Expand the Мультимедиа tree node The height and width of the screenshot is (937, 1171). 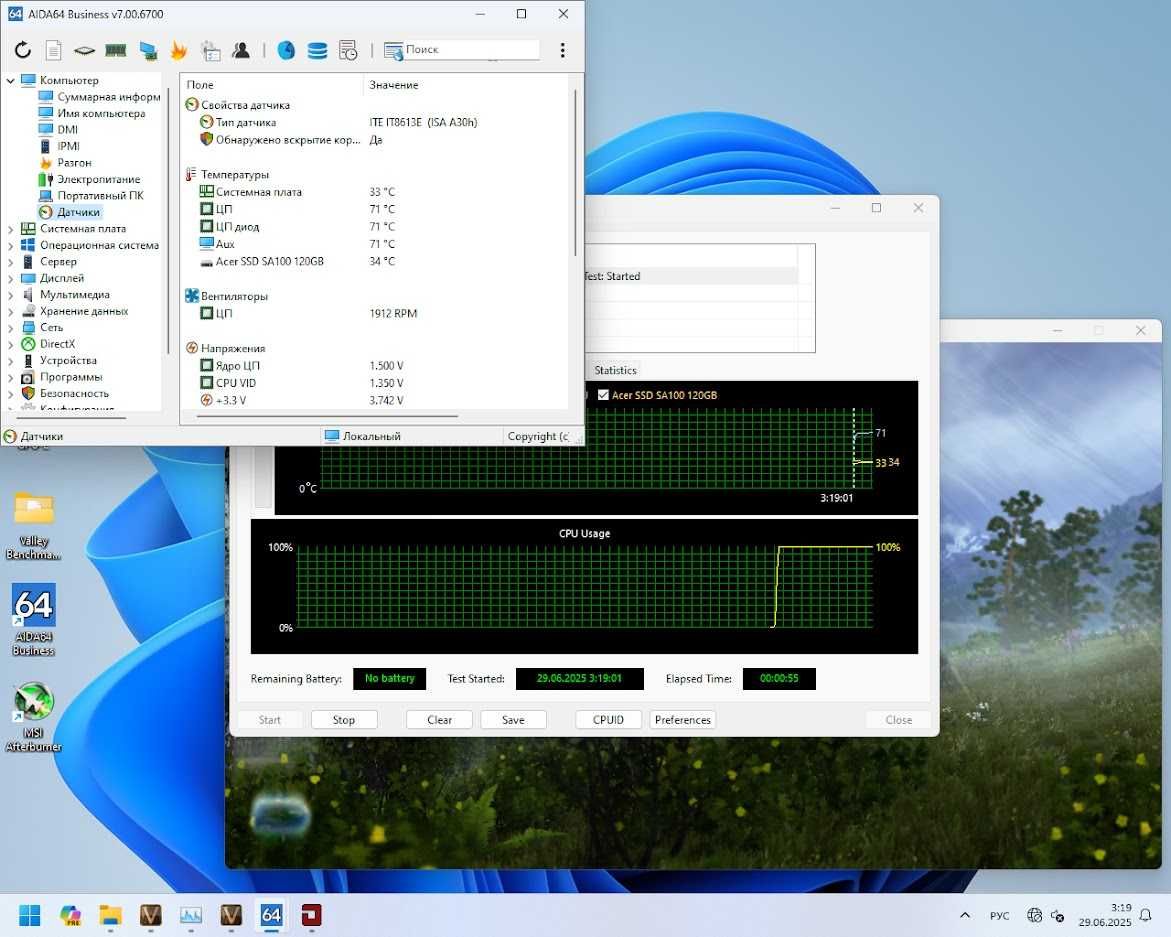[10, 294]
